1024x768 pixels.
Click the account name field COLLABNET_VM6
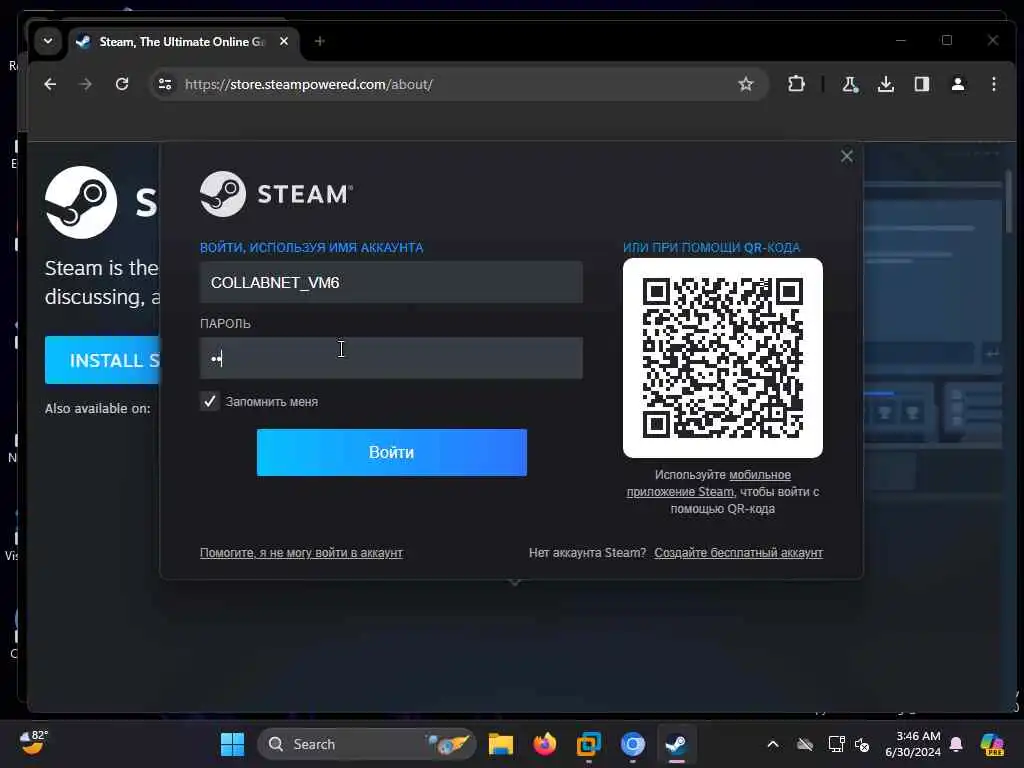coord(391,282)
